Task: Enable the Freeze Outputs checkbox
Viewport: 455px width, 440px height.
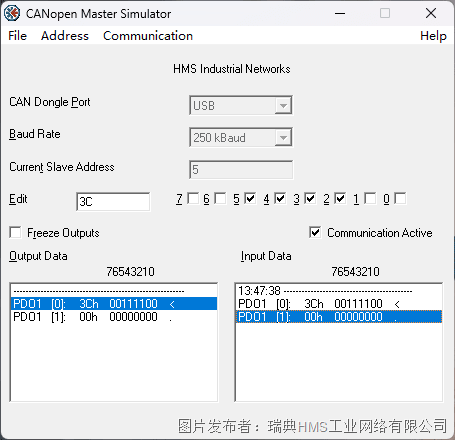Action: [x=15, y=232]
